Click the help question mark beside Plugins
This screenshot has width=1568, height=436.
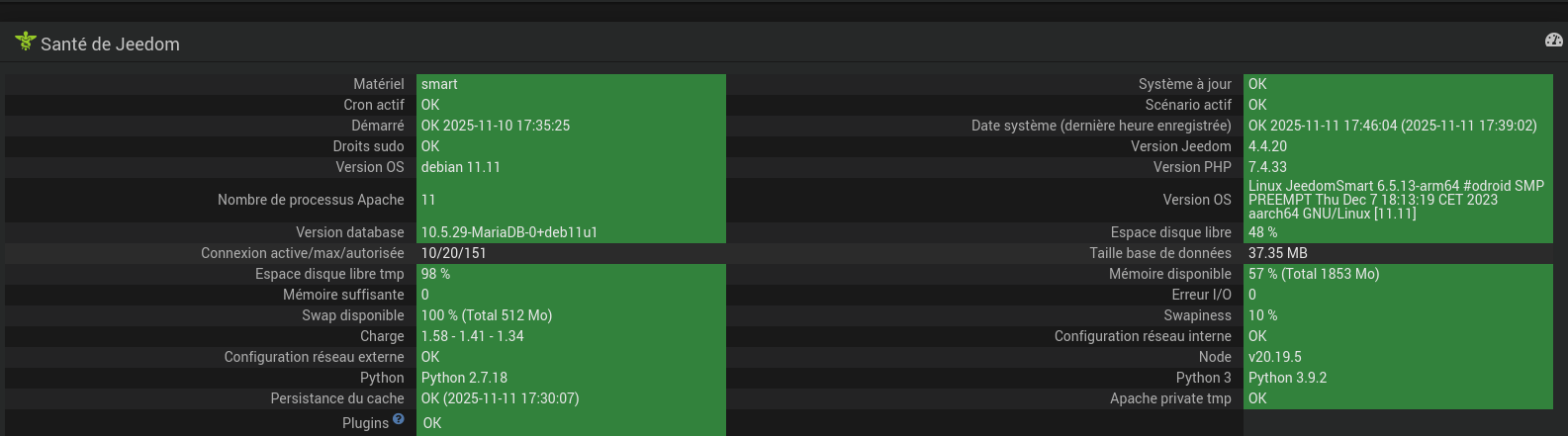tap(399, 419)
